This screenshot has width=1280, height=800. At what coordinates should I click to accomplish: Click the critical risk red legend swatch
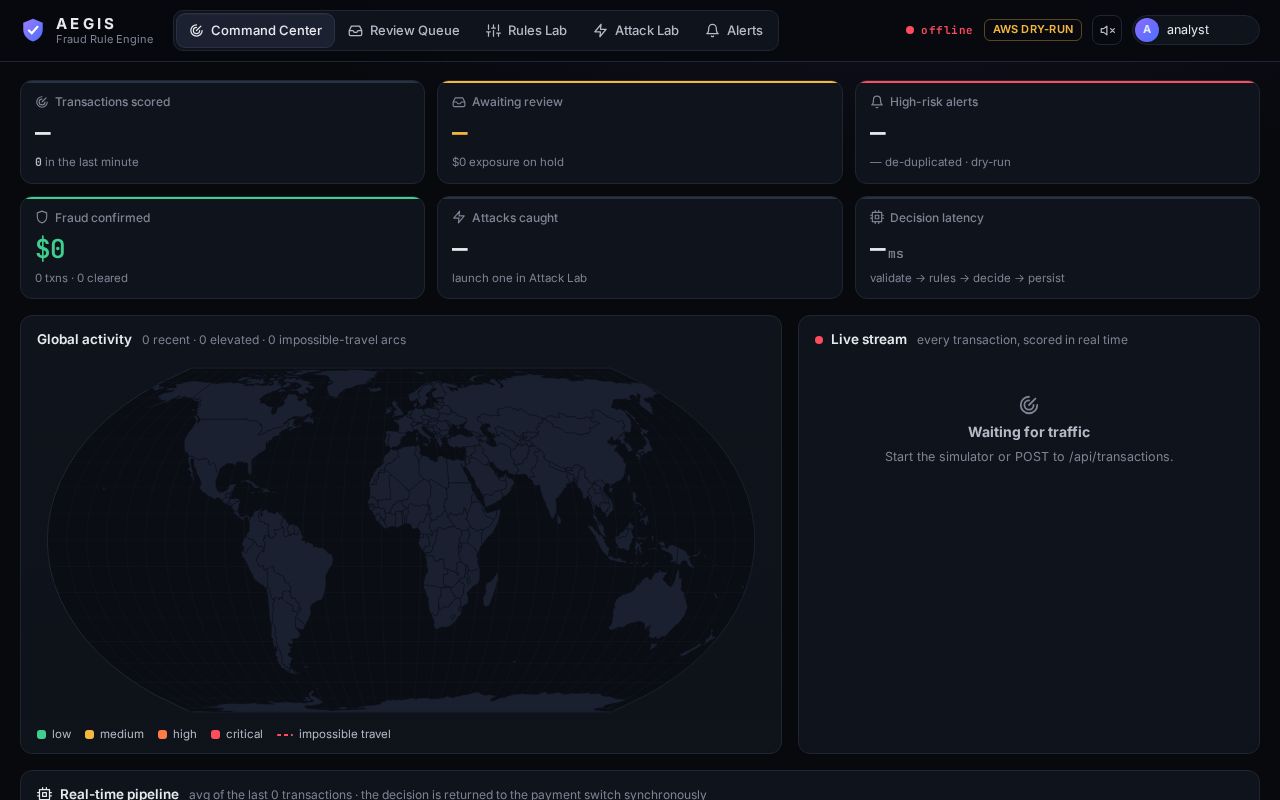[x=216, y=734]
